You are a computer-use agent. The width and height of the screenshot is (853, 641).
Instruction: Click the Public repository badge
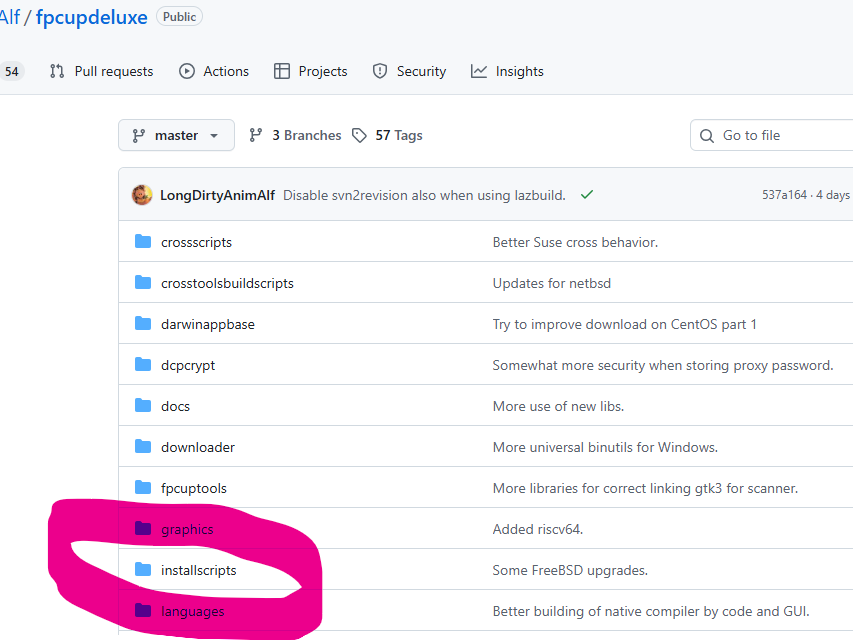[179, 16]
